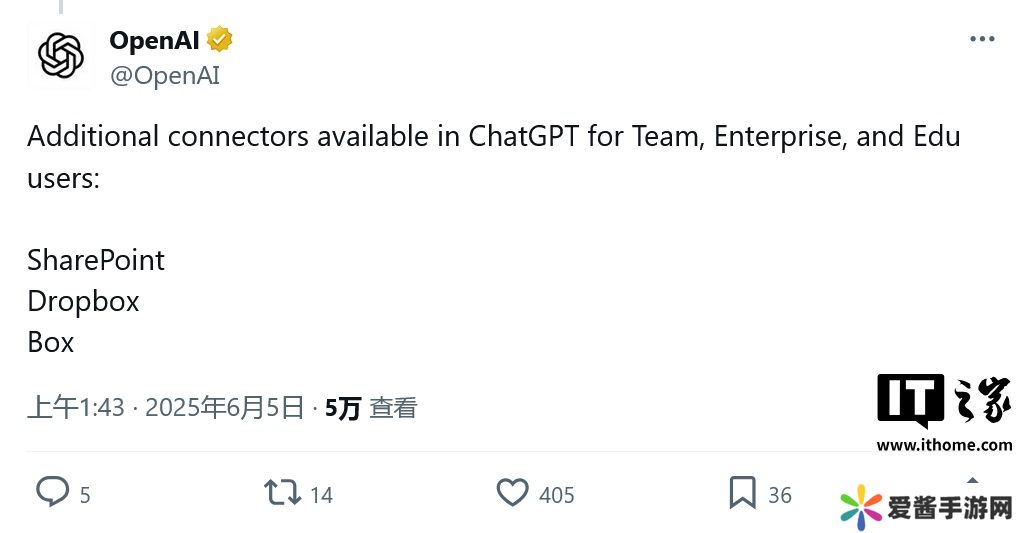The image size is (1026, 533).
Task: Repost the tweet using retweet arrows icon
Action: (x=282, y=492)
